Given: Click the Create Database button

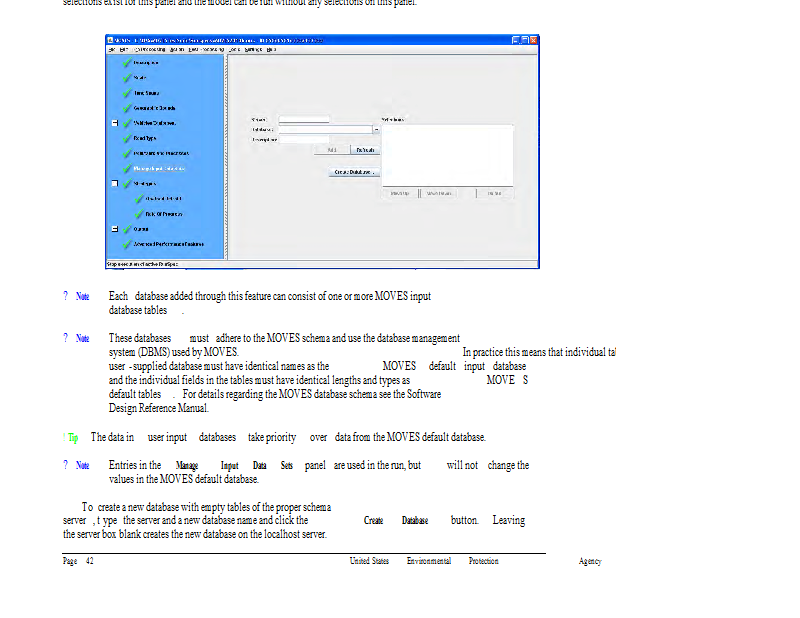Looking at the screenshot, I should coord(354,172).
